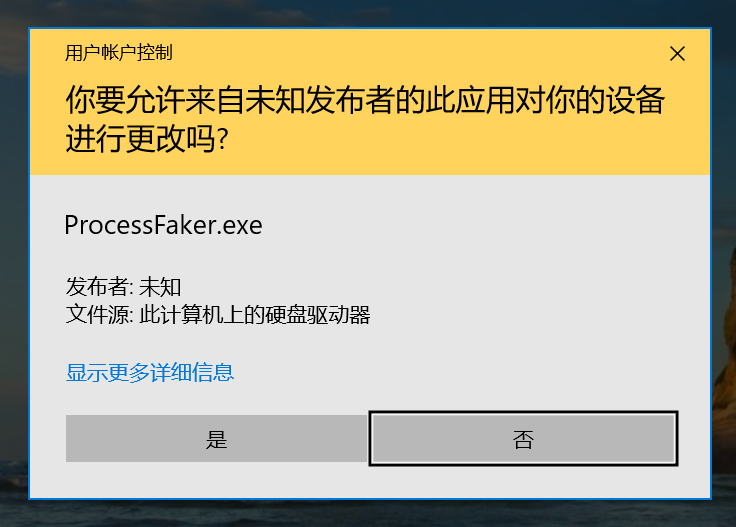Viewport: 736px width, 527px height.
Task: Open the 显示更多详细信息 link
Action: 150,373
